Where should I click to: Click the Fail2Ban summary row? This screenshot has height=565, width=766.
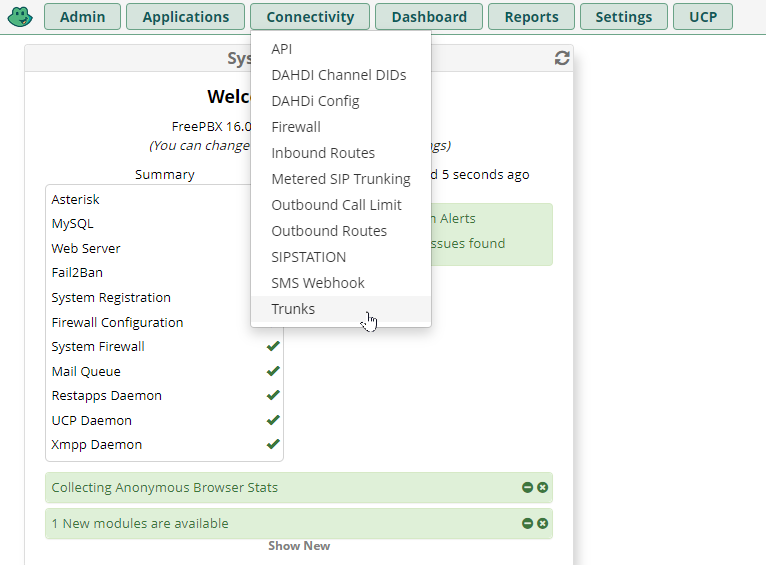point(165,272)
